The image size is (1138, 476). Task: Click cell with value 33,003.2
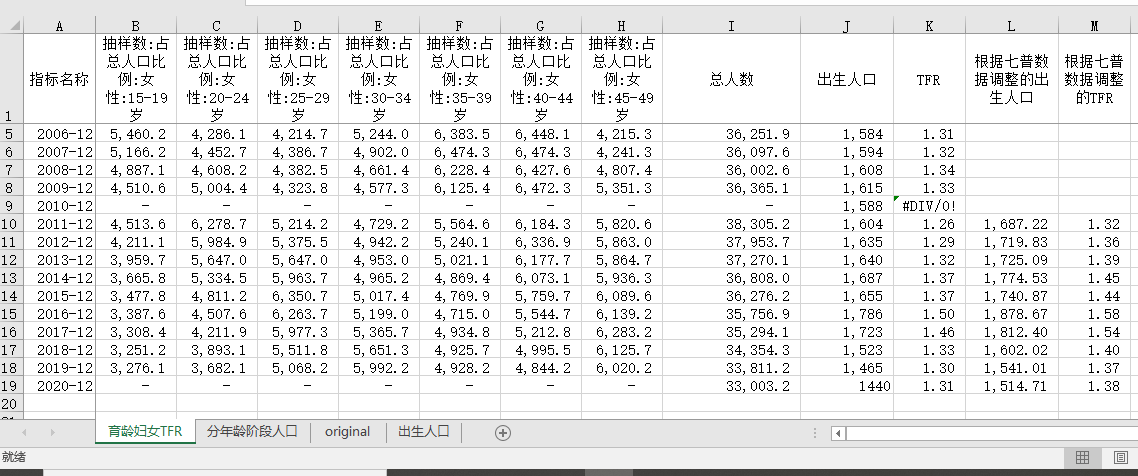(x=732, y=385)
